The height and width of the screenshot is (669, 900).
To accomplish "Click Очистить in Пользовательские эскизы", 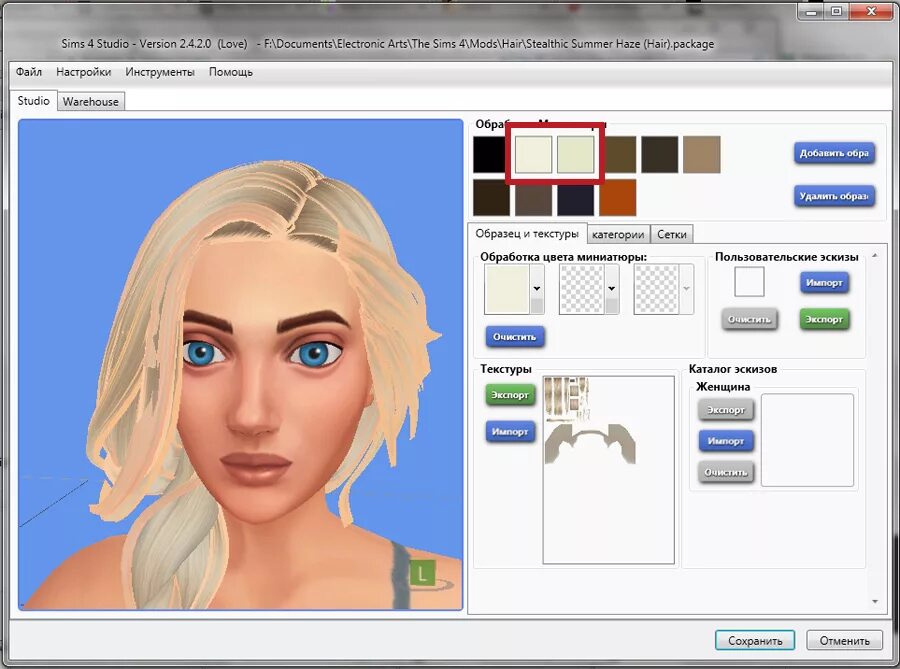I will click(750, 320).
